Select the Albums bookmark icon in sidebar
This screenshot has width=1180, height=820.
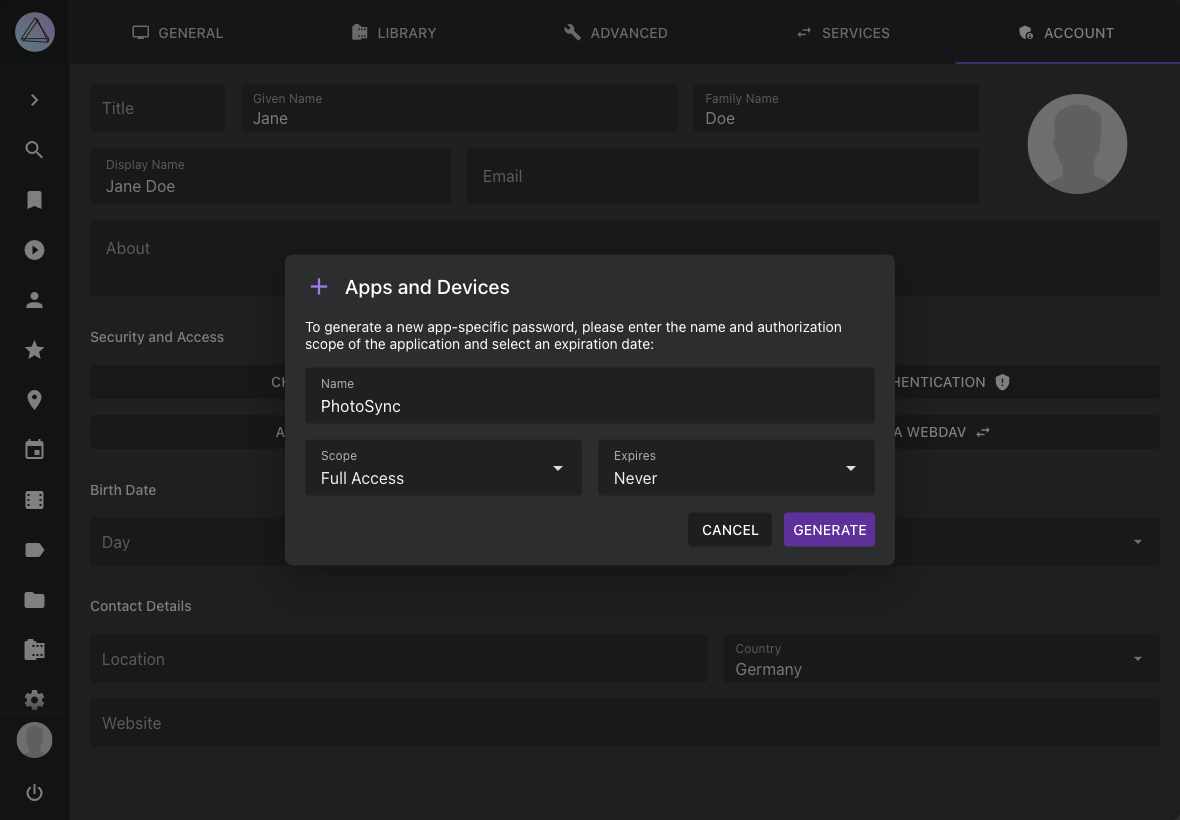[x=34, y=200]
